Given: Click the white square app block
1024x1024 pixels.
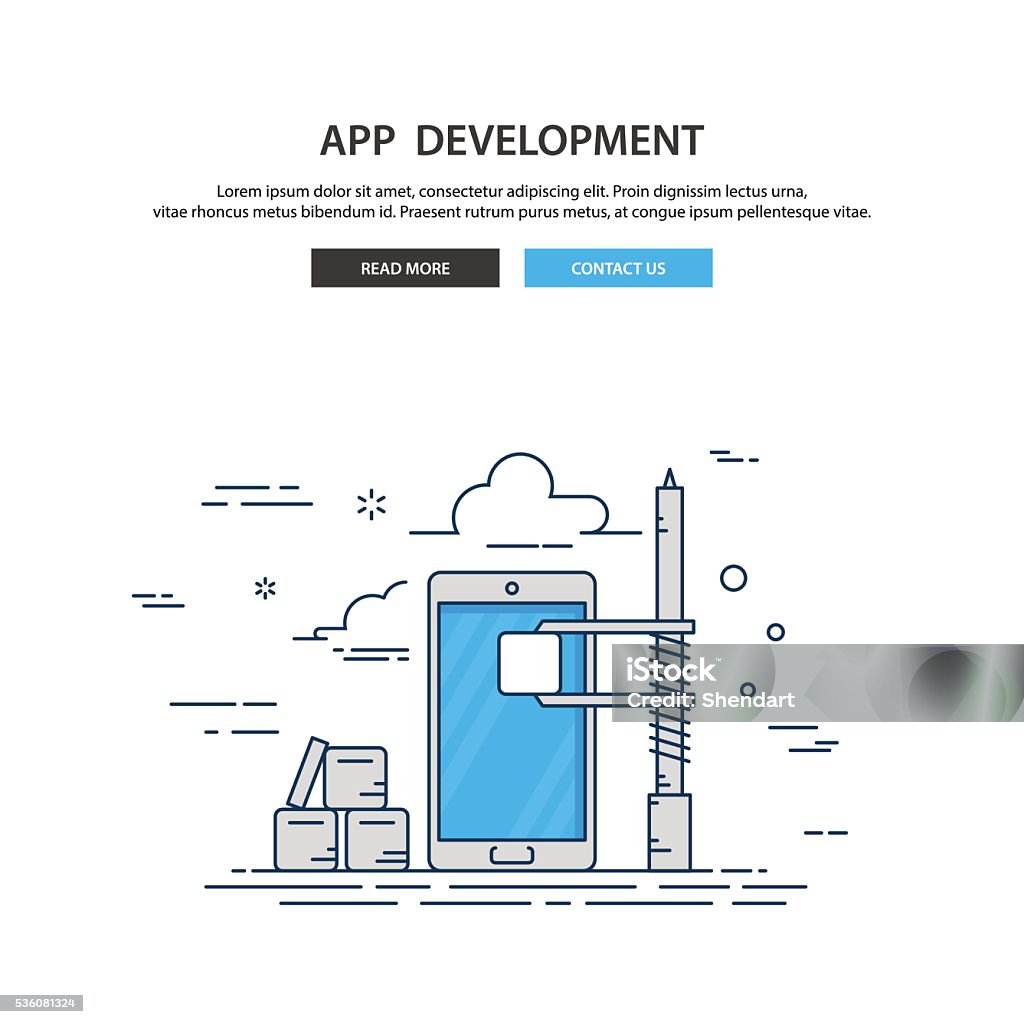Looking at the screenshot, I should (x=530, y=663).
